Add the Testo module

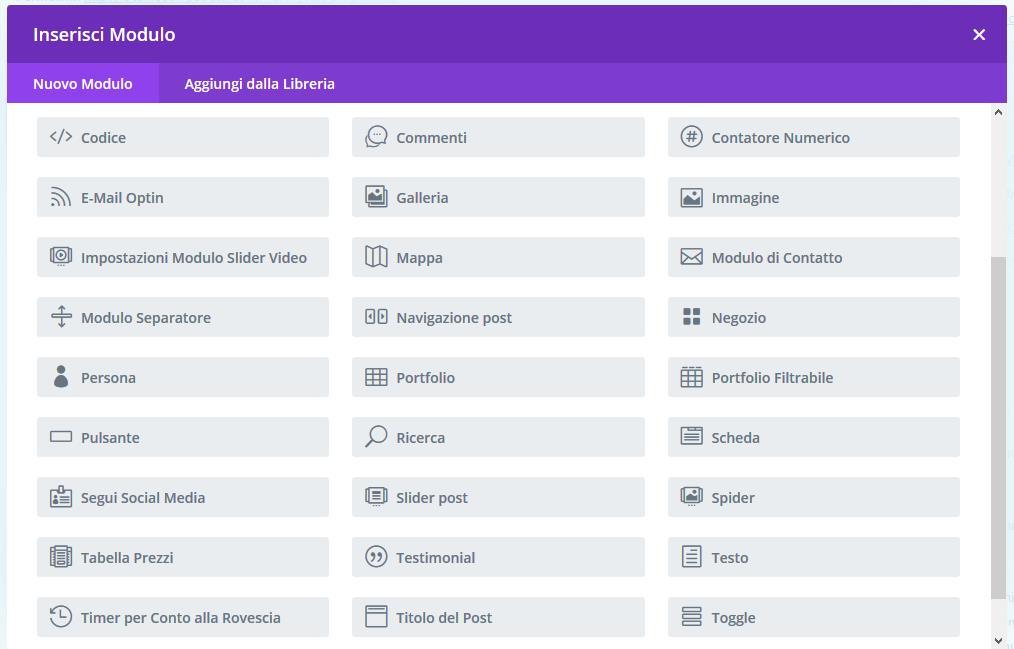[x=813, y=557]
